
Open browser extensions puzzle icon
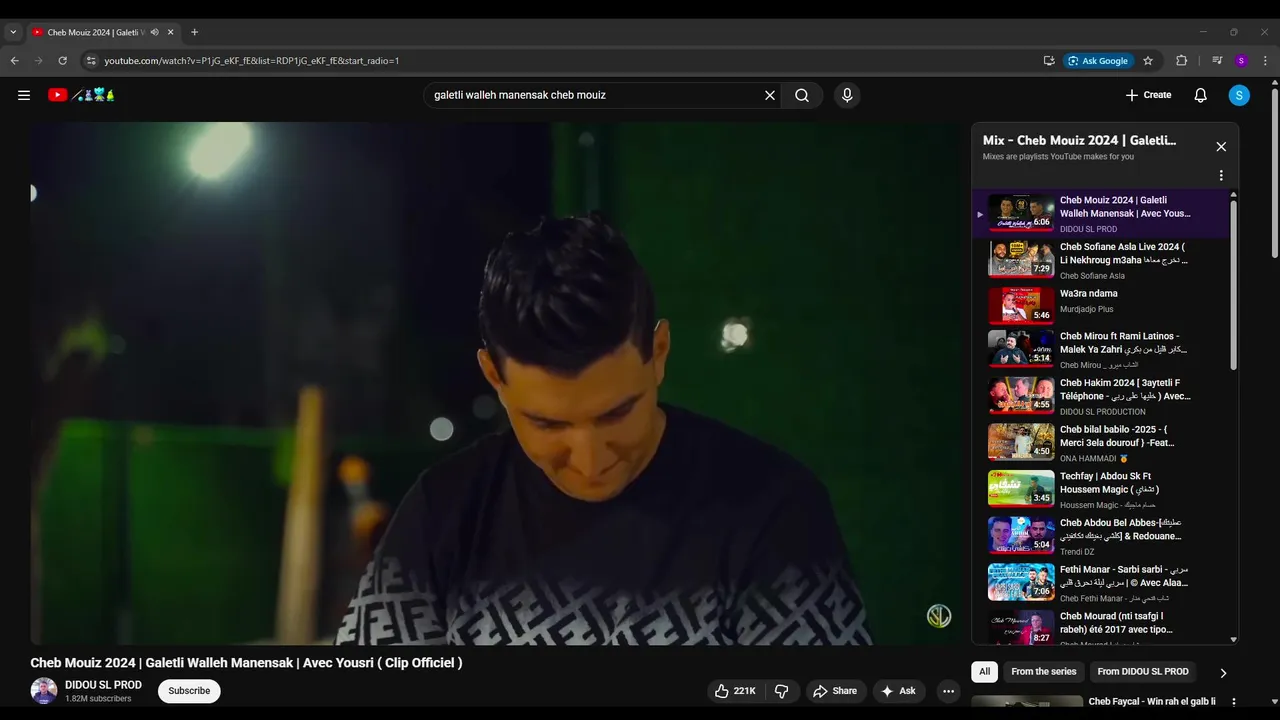pyautogui.click(x=1181, y=61)
